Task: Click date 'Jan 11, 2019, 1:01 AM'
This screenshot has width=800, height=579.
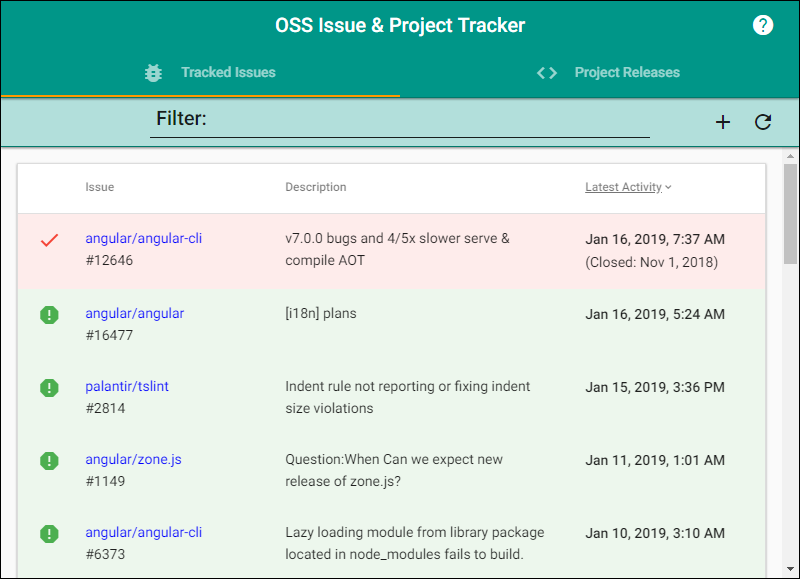Action: (655, 460)
